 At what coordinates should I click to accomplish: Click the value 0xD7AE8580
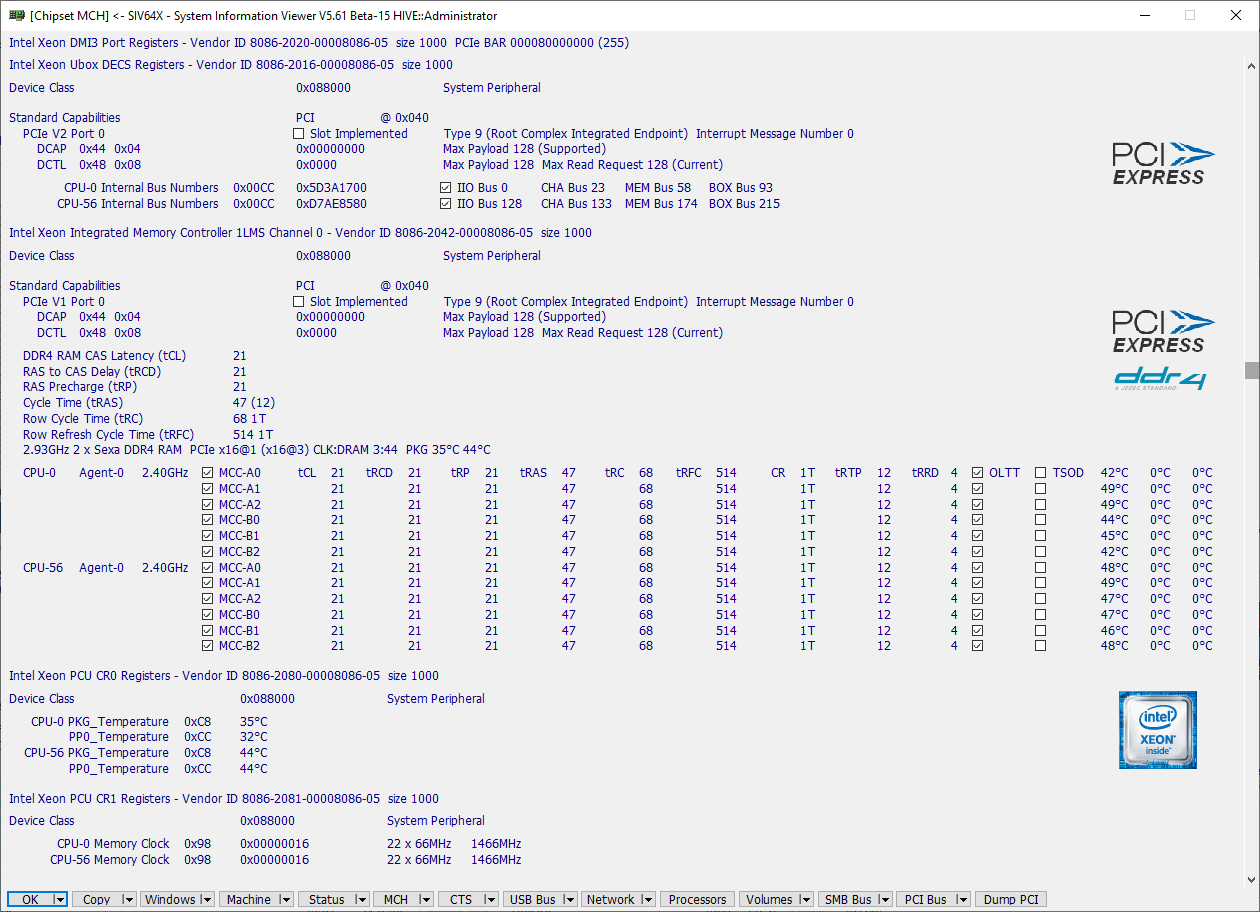coord(331,204)
